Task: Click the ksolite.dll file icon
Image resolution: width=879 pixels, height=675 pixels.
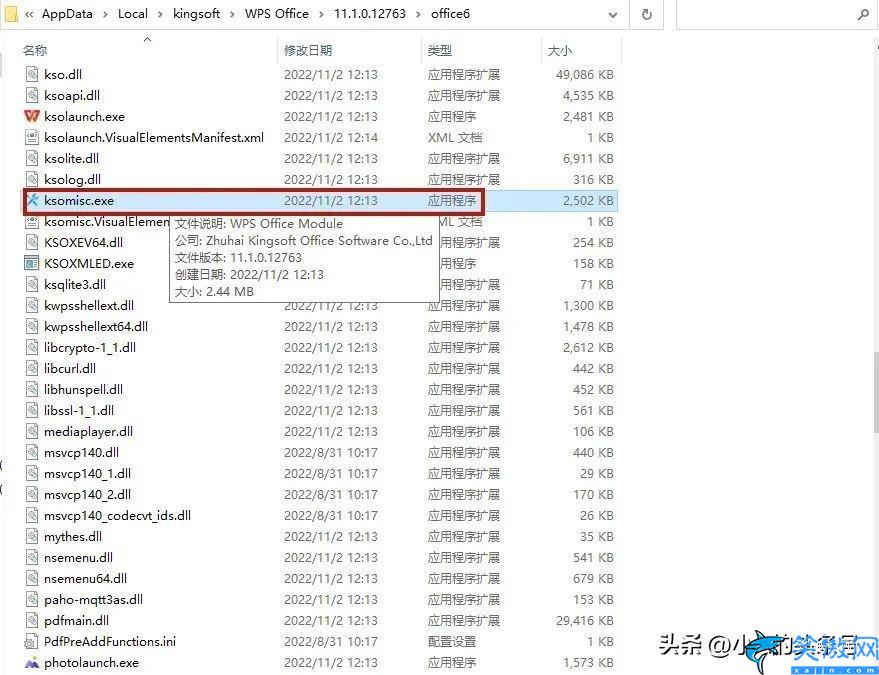Action: pyautogui.click(x=32, y=159)
